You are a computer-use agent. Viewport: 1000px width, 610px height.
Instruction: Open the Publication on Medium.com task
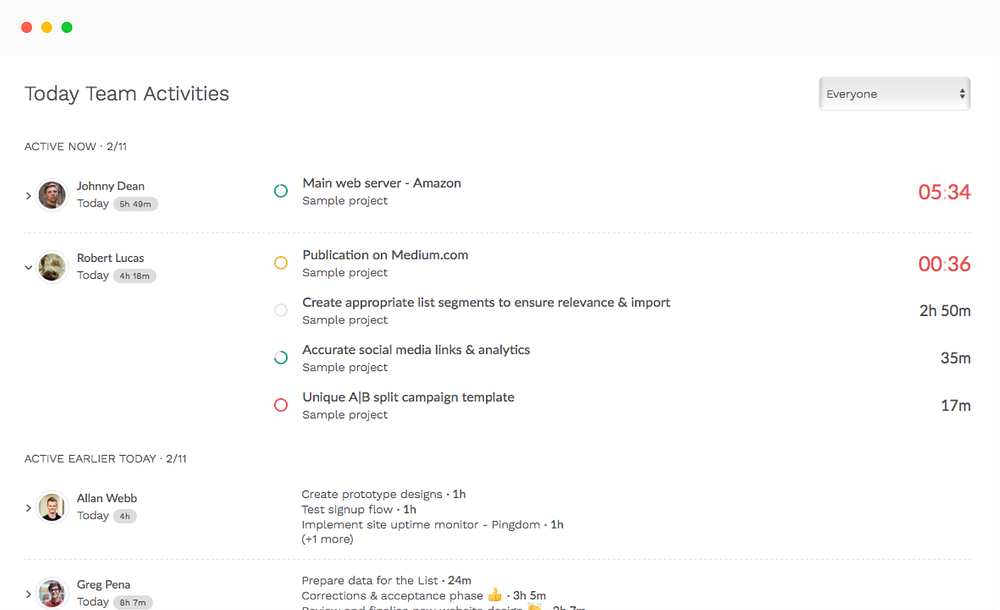[385, 255]
